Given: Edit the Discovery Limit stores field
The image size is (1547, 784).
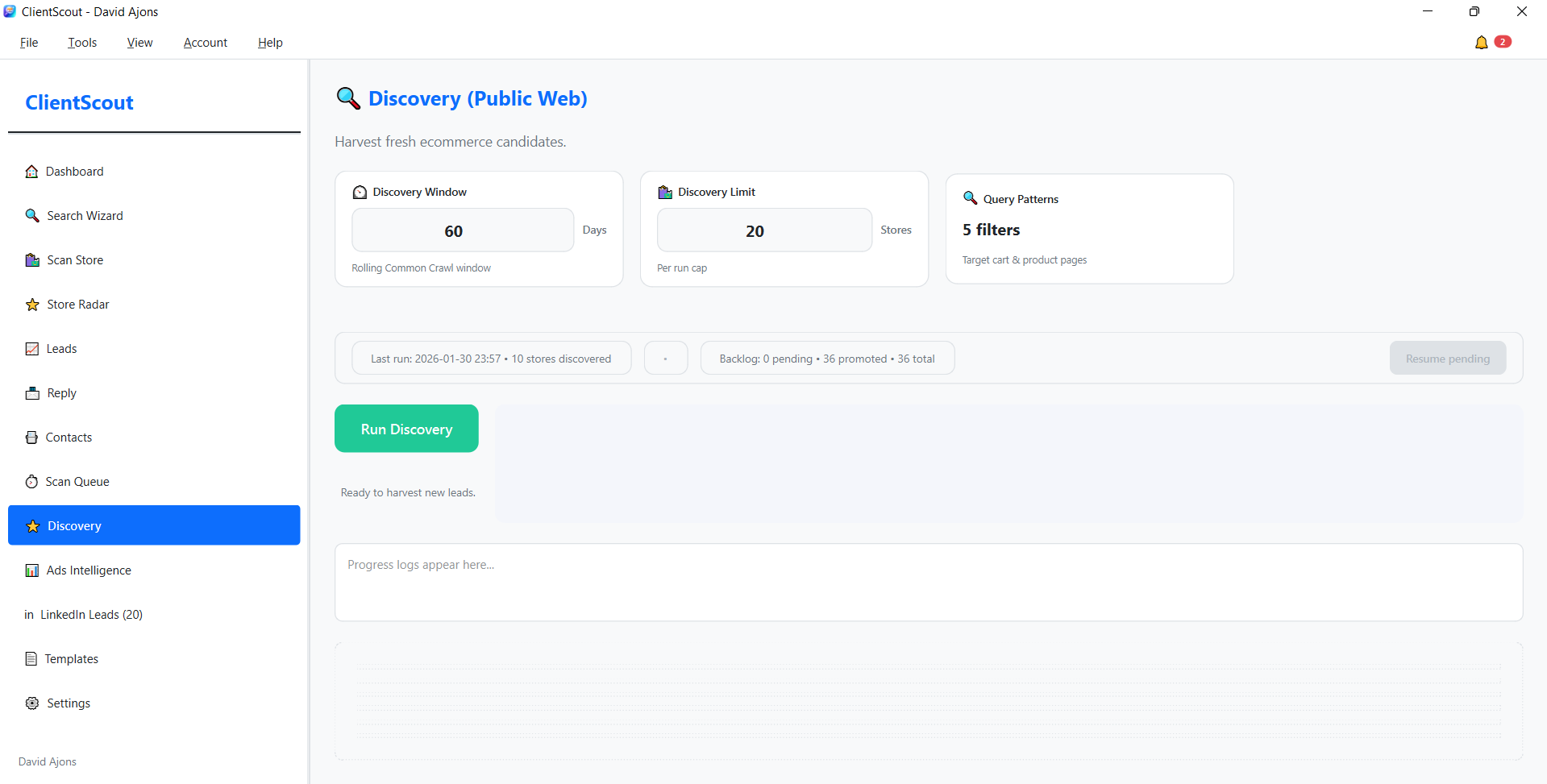Looking at the screenshot, I should [x=764, y=230].
